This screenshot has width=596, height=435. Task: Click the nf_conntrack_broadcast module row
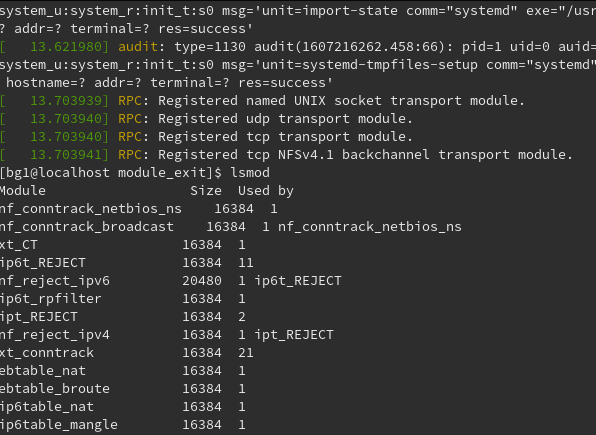(x=230, y=227)
